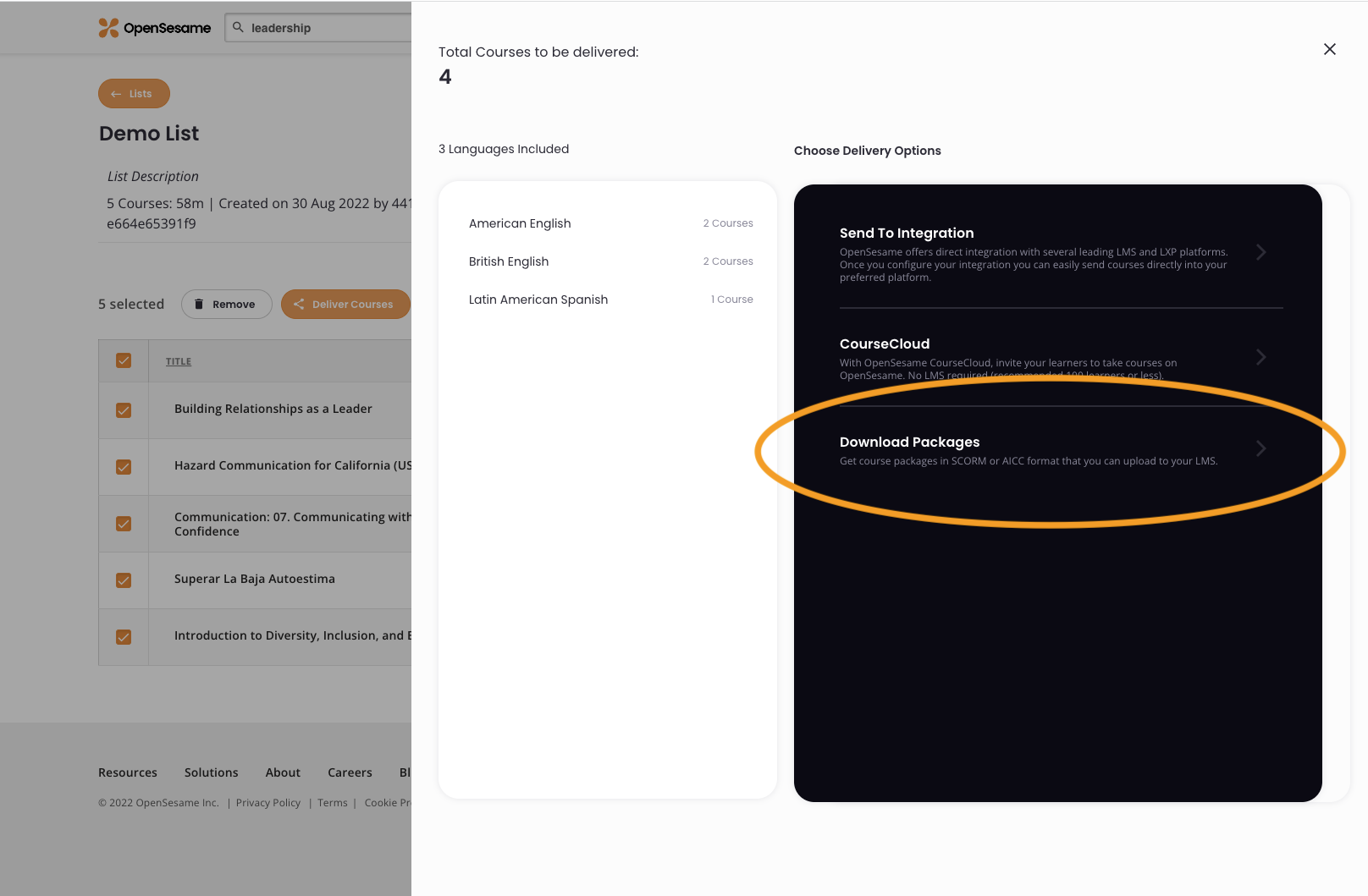
Task: Click the search magnifier icon
Action: (x=238, y=27)
